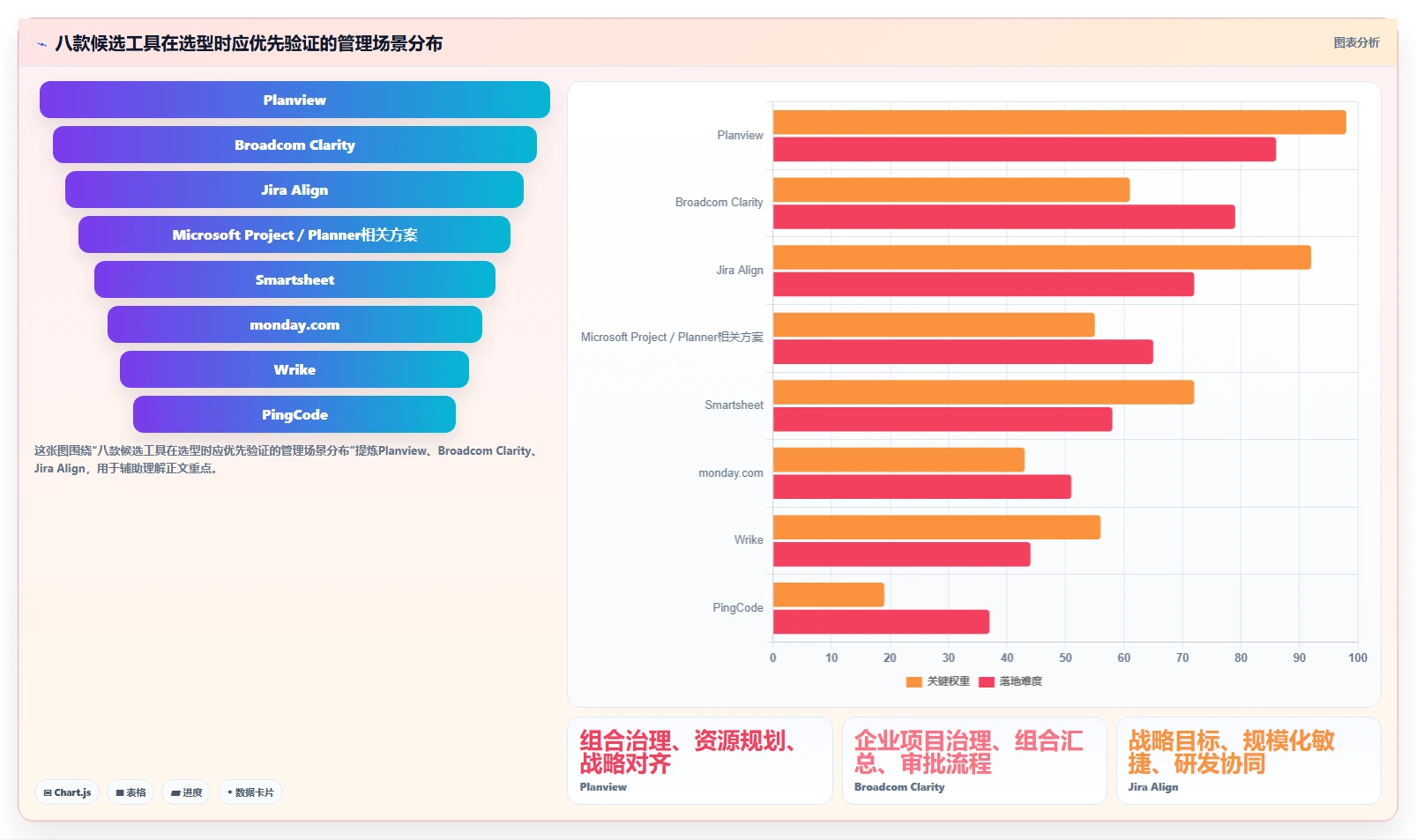Click the Planview axis label in chart
The width and height of the screenshot is (1416, 840).
coord(740,135)
